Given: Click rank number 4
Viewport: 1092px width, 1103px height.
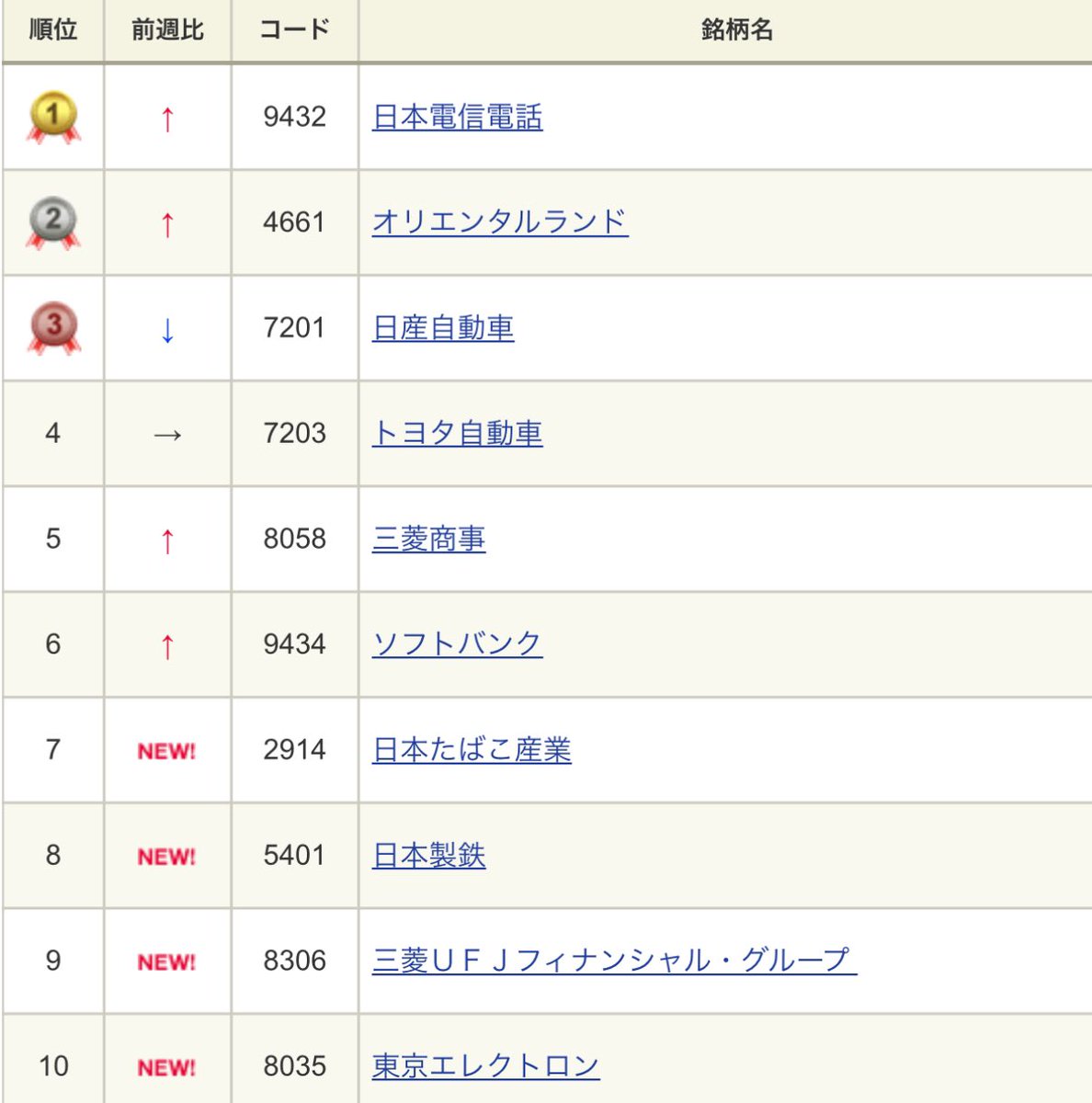Looking at the screenshot, I should coord(53,433).
